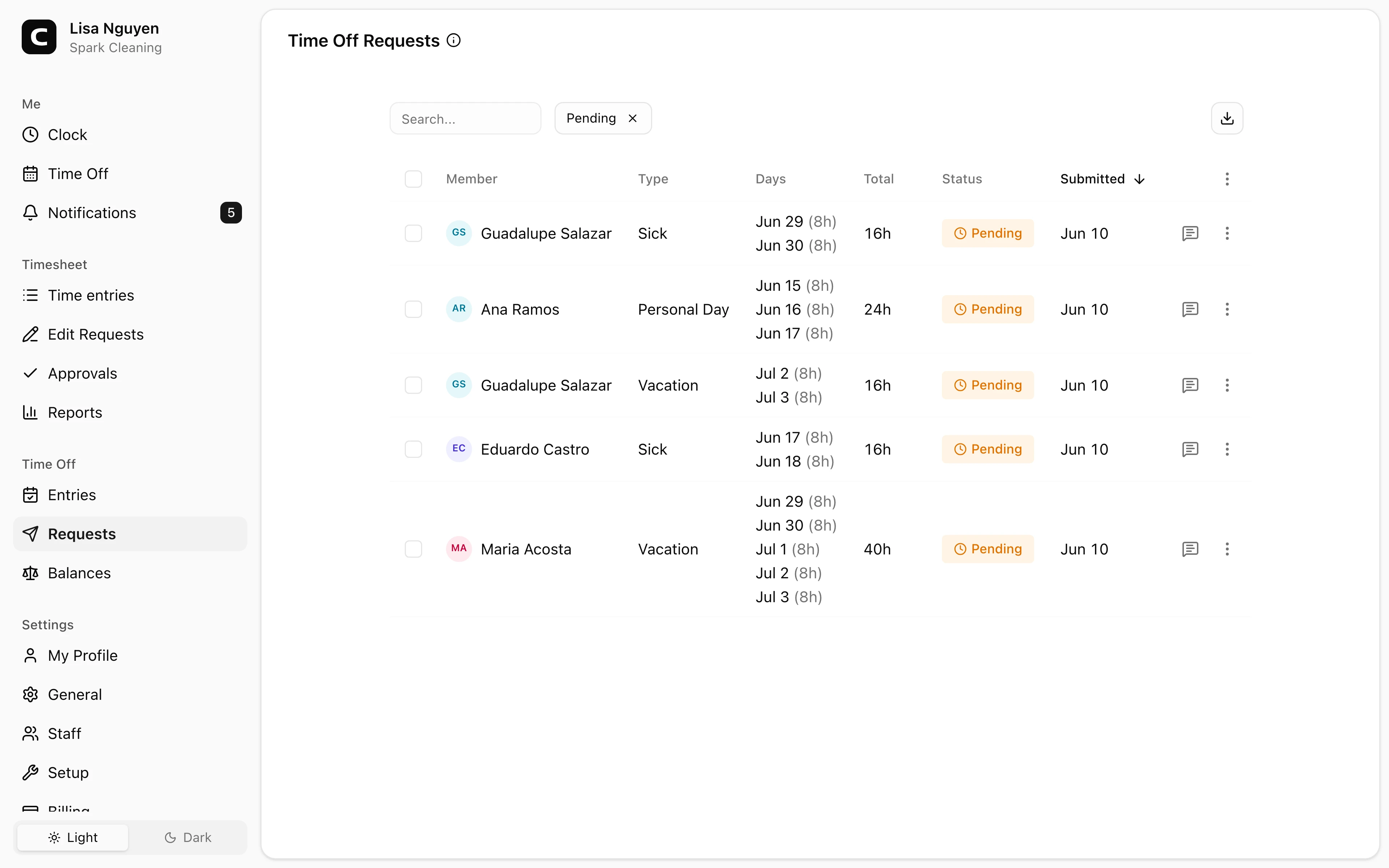Click the Pending filter chip label
Image resolution: width=1389 pixels, height=868 pixels.
point(591,118)
